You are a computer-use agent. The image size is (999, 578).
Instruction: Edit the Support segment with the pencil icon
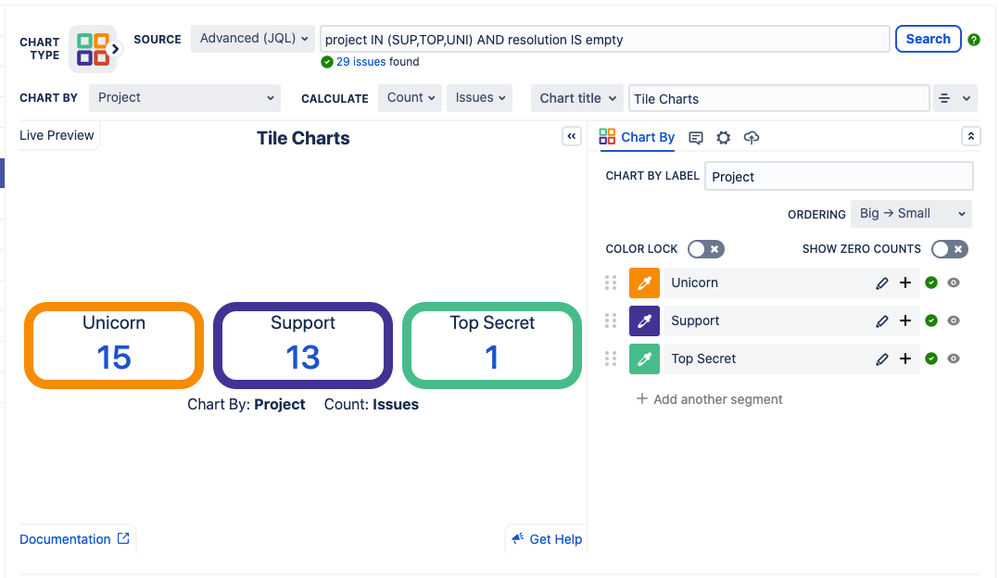tap(882, 321)
